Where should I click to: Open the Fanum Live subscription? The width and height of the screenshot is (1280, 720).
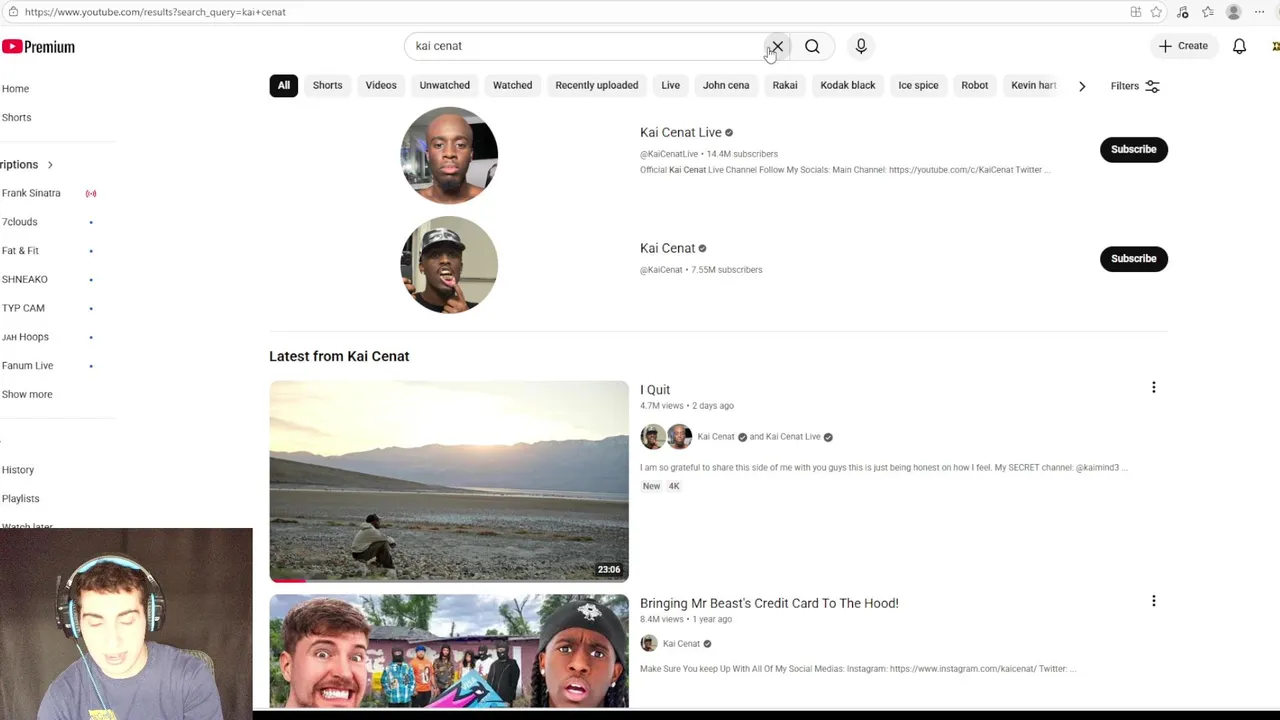click(x=27, y=366)
